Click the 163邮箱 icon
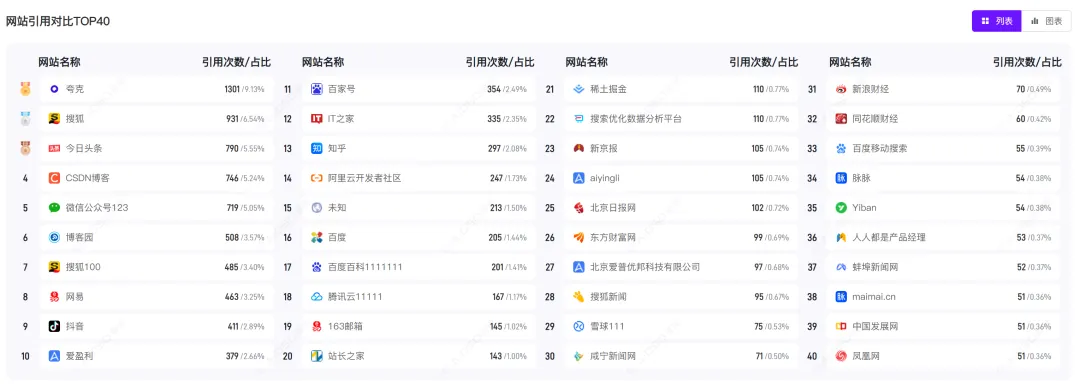 click(x=317, y=326)
